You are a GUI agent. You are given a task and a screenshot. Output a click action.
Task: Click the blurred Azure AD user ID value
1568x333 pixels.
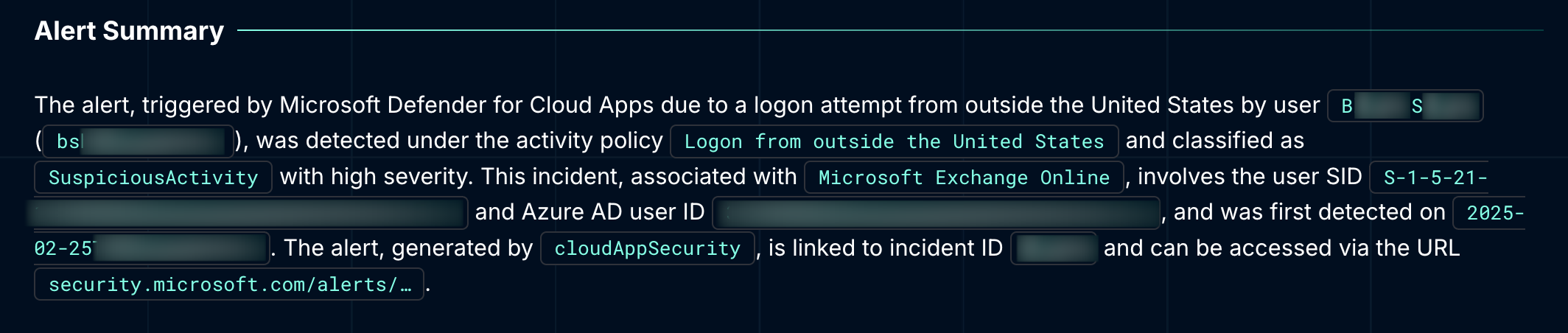click(x=936, y=213)
